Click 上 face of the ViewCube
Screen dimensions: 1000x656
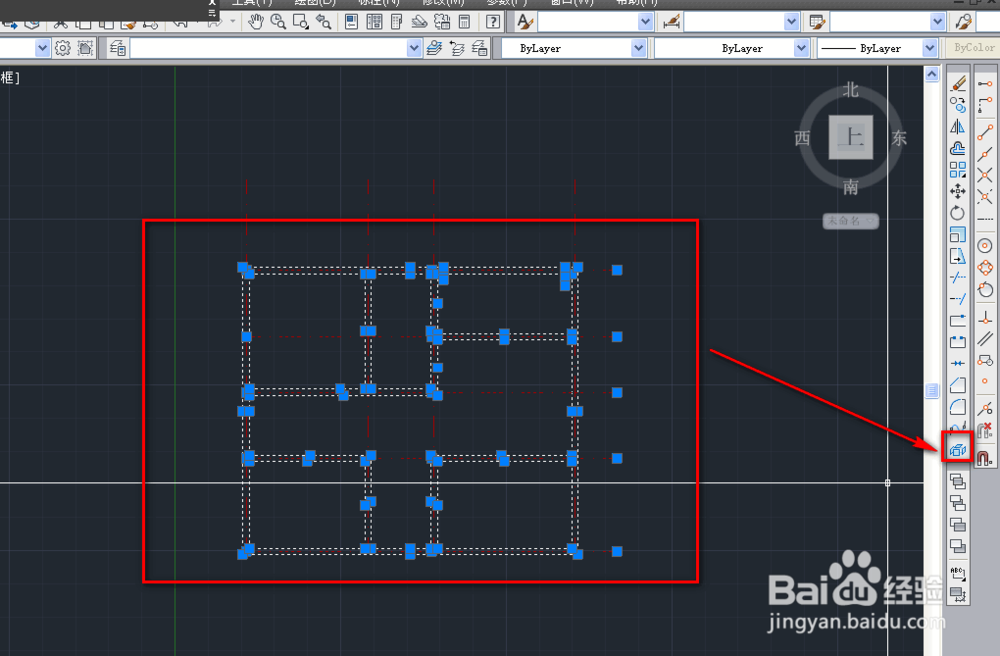tap(851, 137)
